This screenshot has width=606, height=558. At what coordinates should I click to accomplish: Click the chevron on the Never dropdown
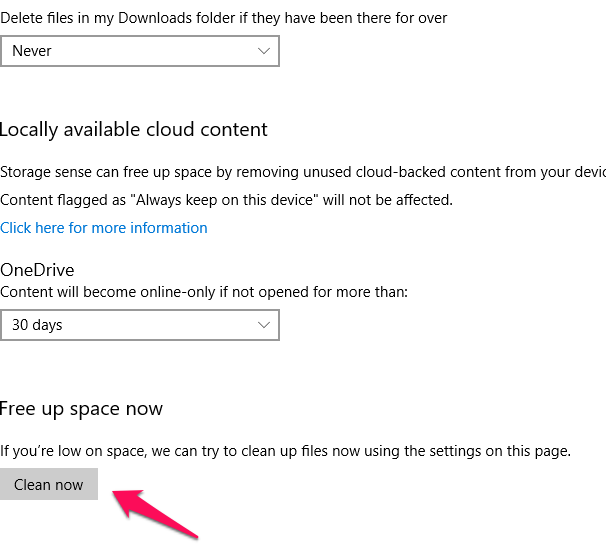[264, 51]
